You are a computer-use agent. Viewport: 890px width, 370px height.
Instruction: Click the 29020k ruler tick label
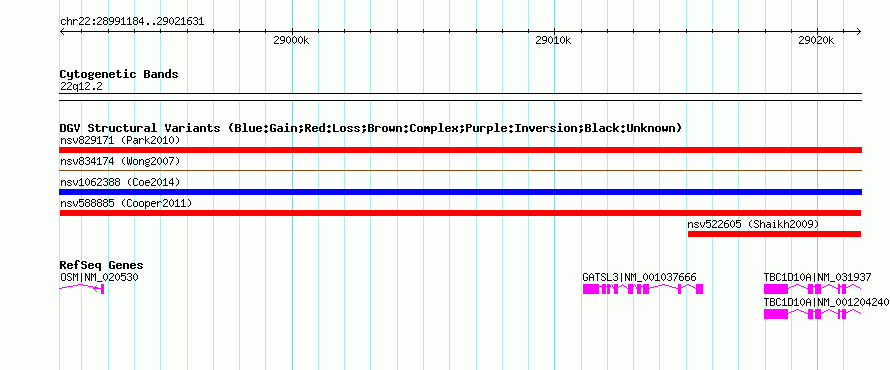[816, 40]
